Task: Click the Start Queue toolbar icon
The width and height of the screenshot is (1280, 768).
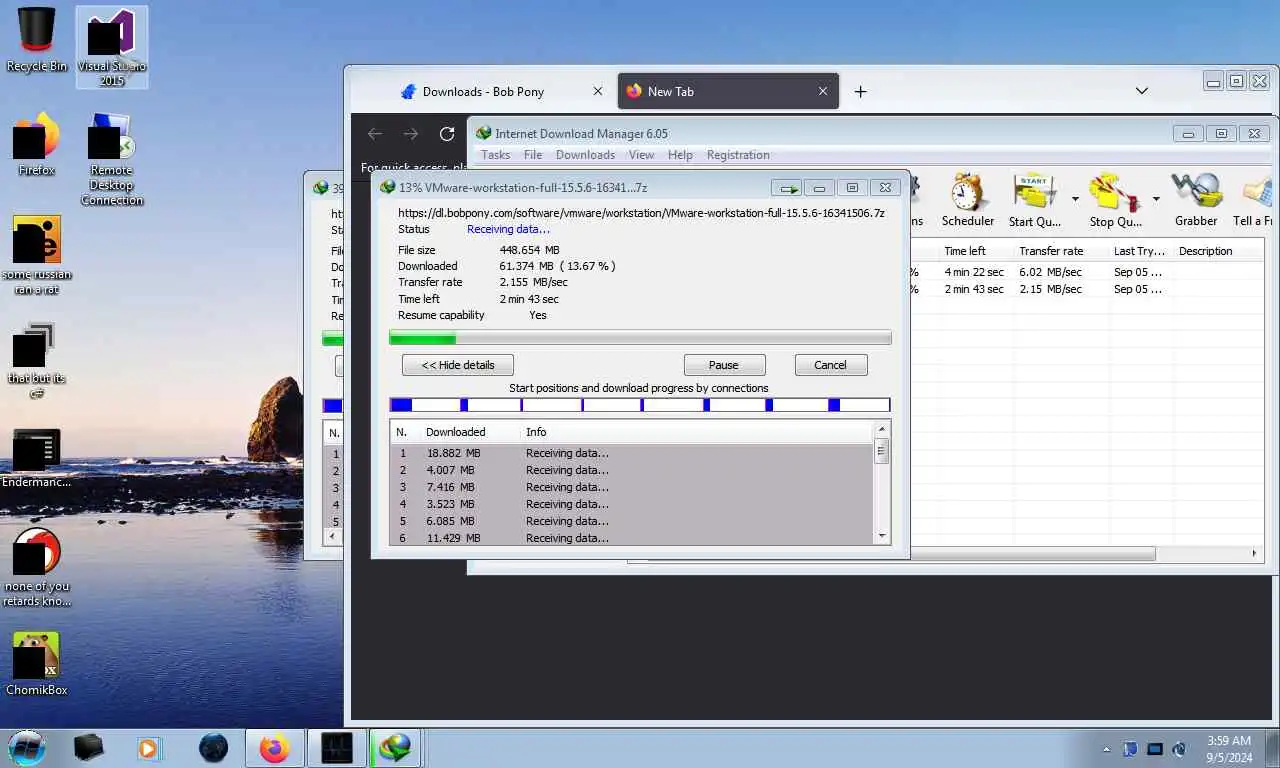Action: [x=1034, y=199]
